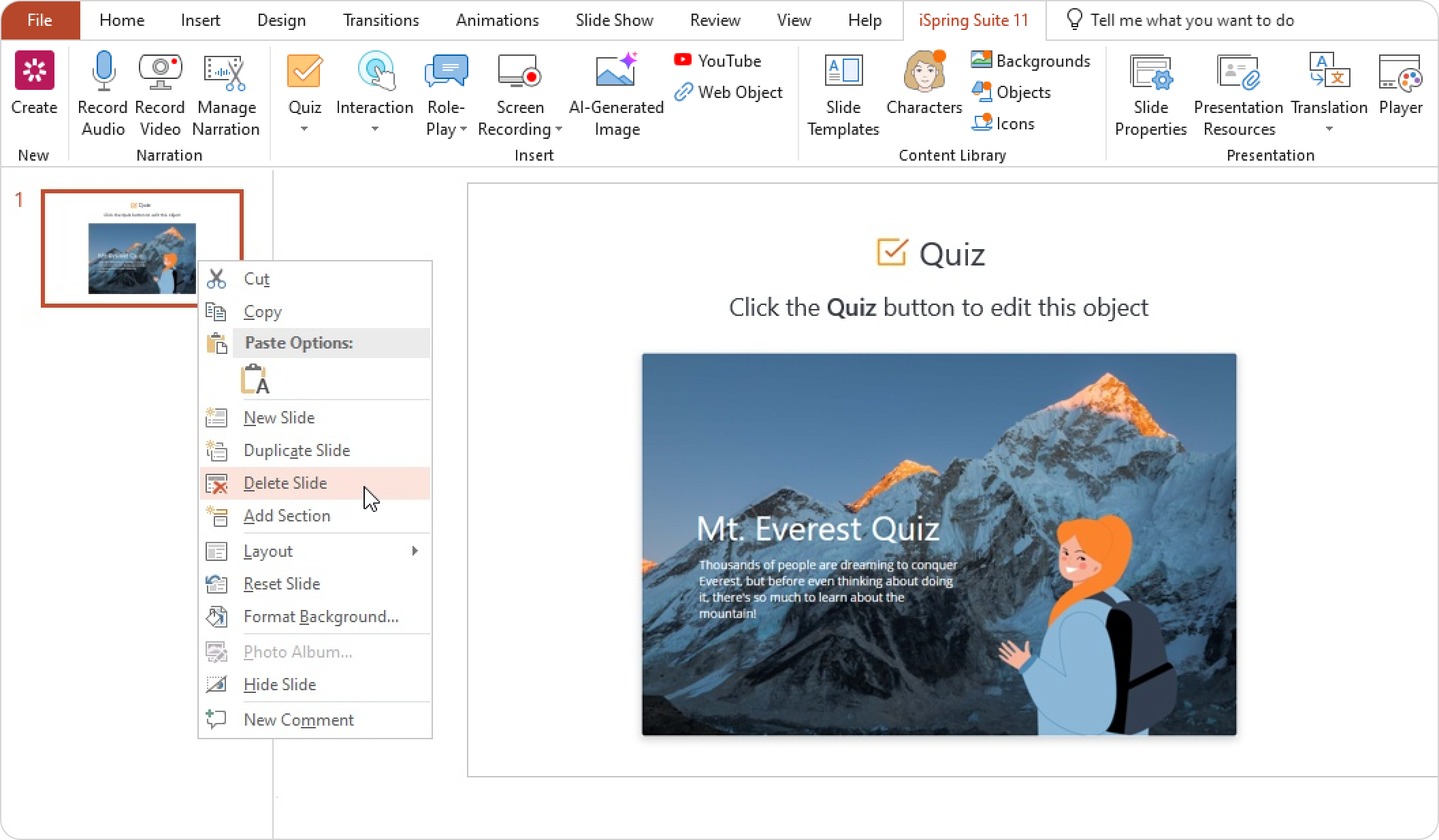Click the Create button
The height and width of the screenshot is (840, 1439).
(34, 82)
